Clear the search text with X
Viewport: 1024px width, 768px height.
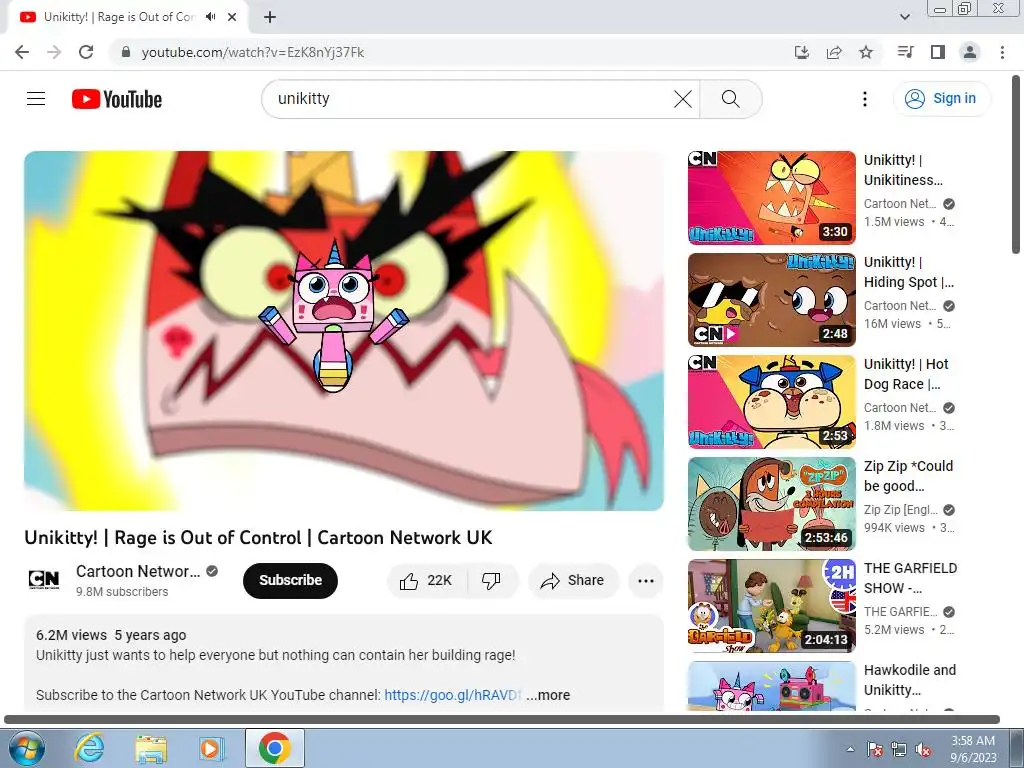click(682, 99)
